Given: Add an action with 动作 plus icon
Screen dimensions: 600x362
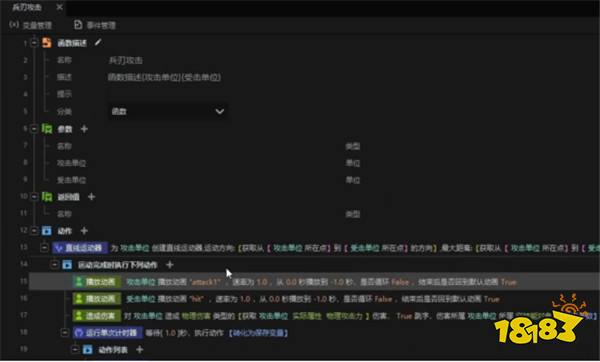Looking at the screenshot, I should point(84,231).
